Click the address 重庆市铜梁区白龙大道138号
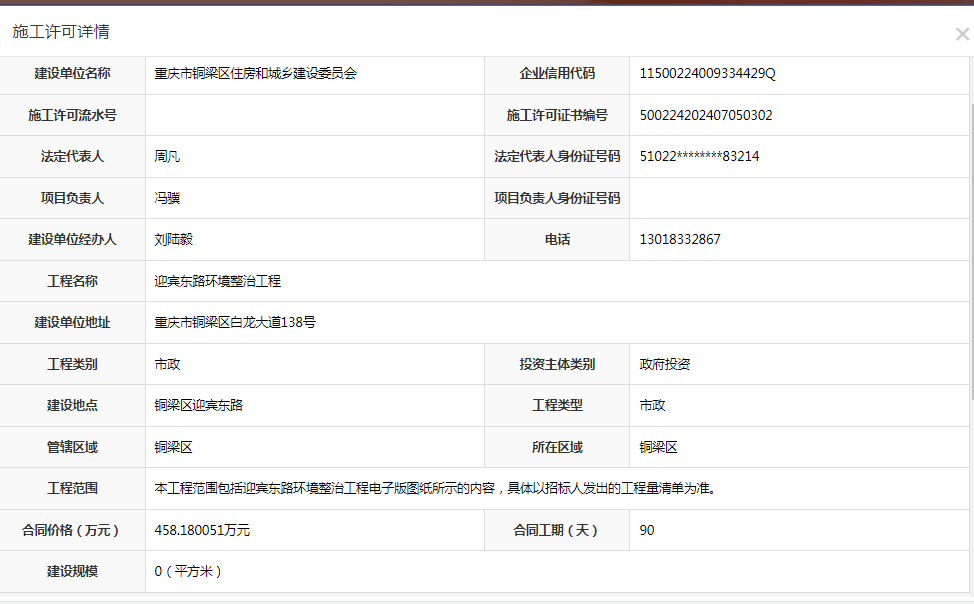This screenshot has width=974, height=604. click(235, 322)
